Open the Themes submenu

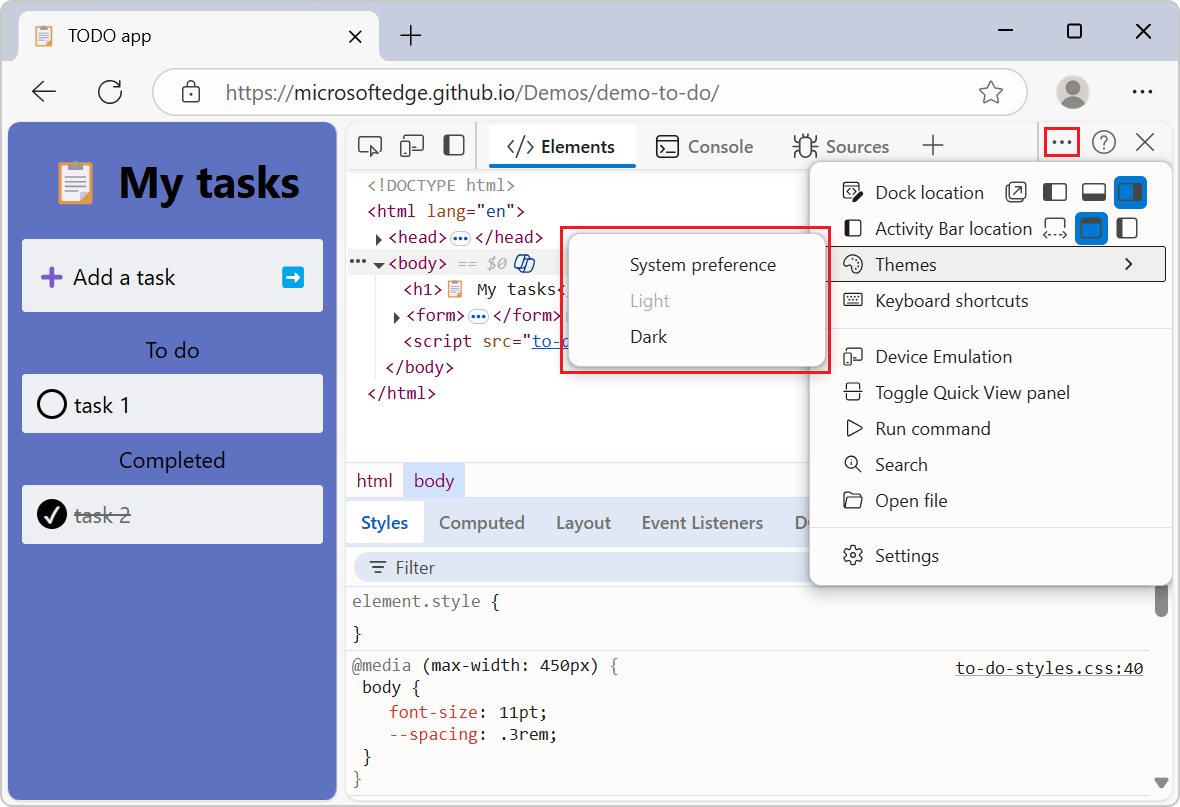998,264
